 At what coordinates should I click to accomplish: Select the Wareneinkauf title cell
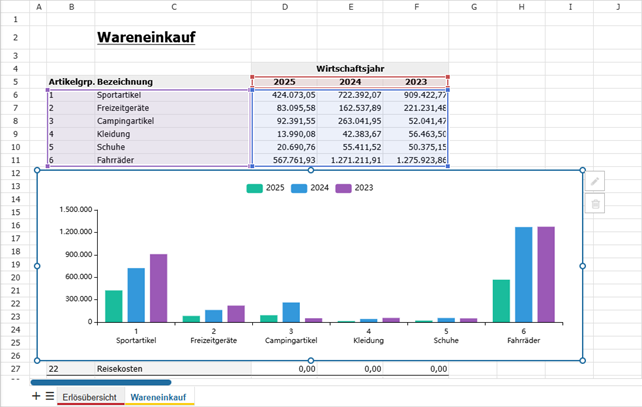tap(146, 38)
